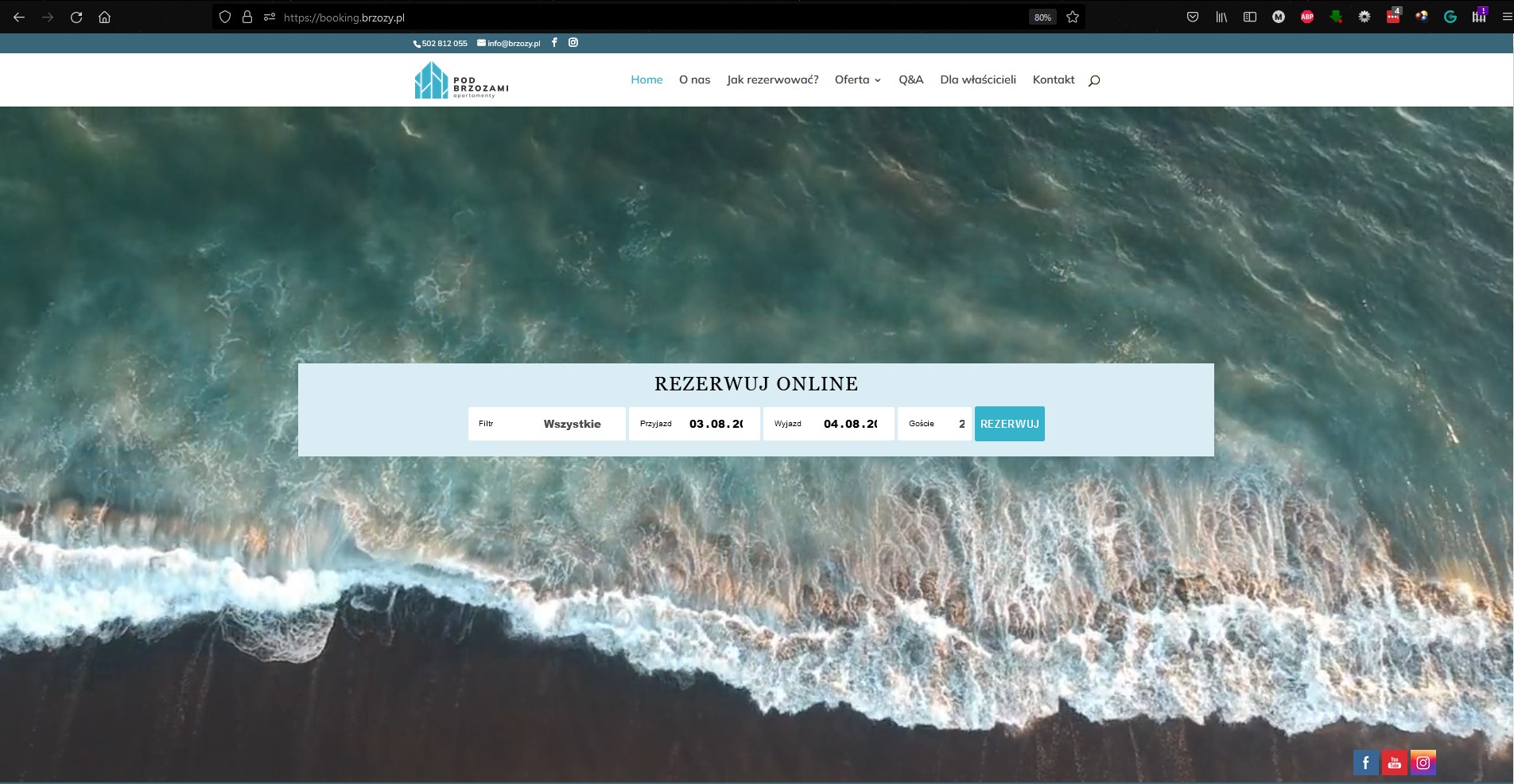Click the info@brzozy.pl email link
Screen dimensions: 1514x784
(x=509, y=44)
